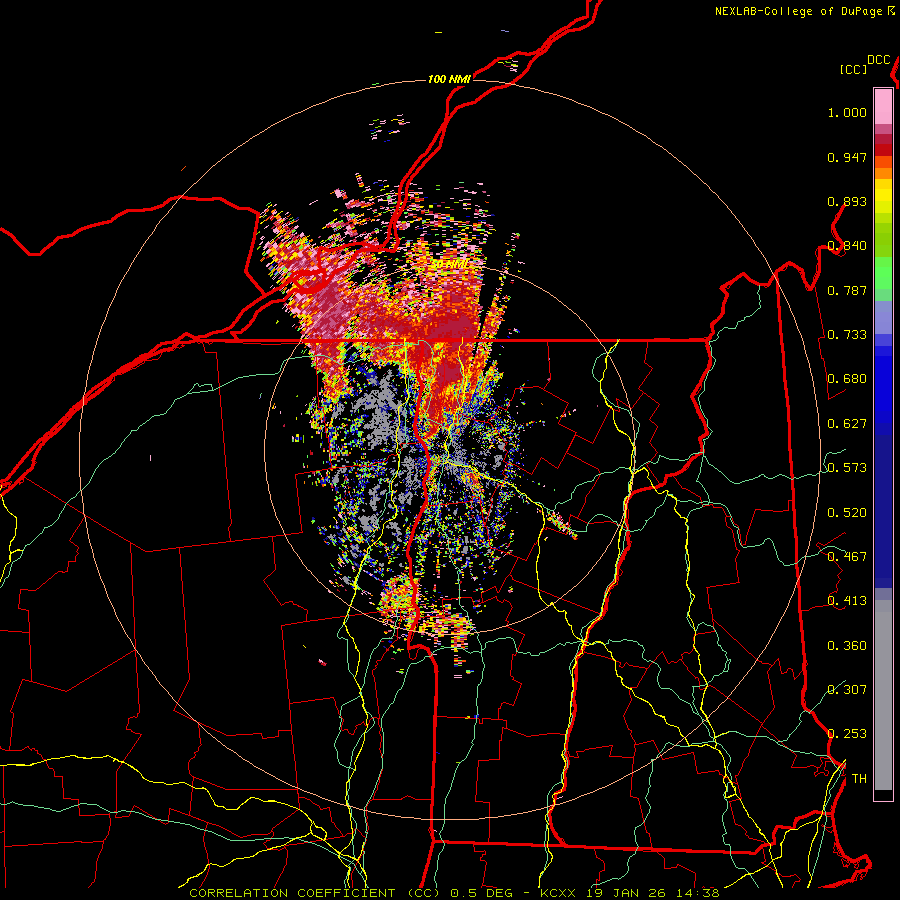Click the CORRELATION COEFFICIENT caption at the bottom

(x=454, y=893)
